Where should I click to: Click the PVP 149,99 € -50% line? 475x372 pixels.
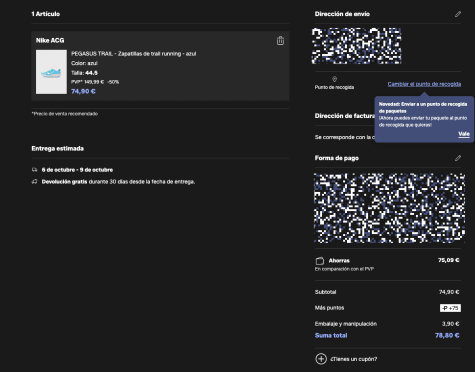tap(95, 82)
